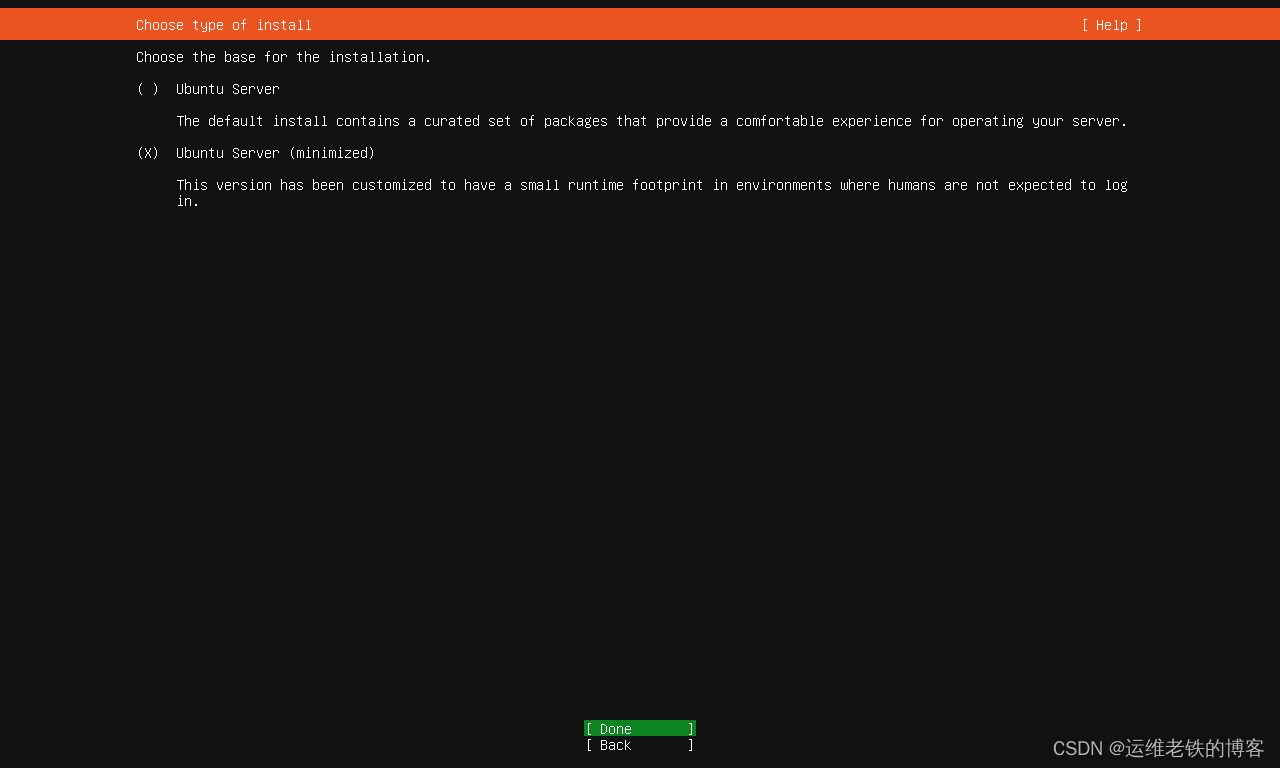The image size is (1280, 768).
Task: Click the 'Choose type of install' header title
Action: pos(224,25)
